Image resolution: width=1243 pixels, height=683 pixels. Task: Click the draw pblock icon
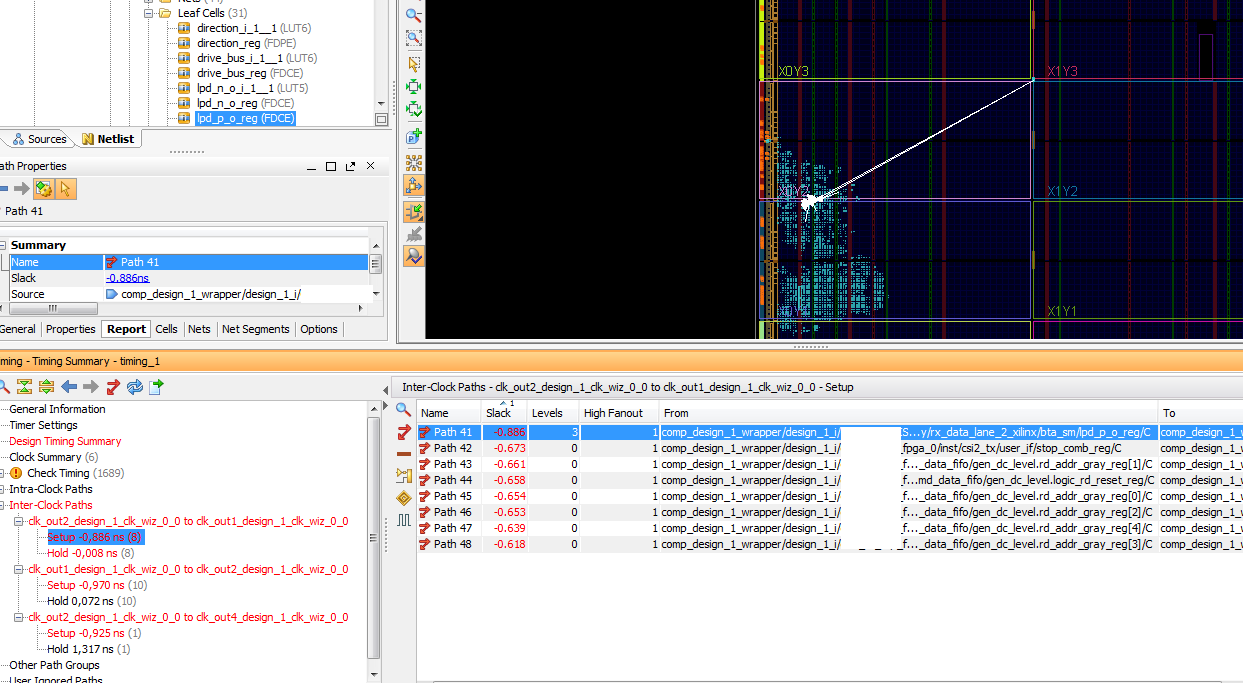click(413, 136)
